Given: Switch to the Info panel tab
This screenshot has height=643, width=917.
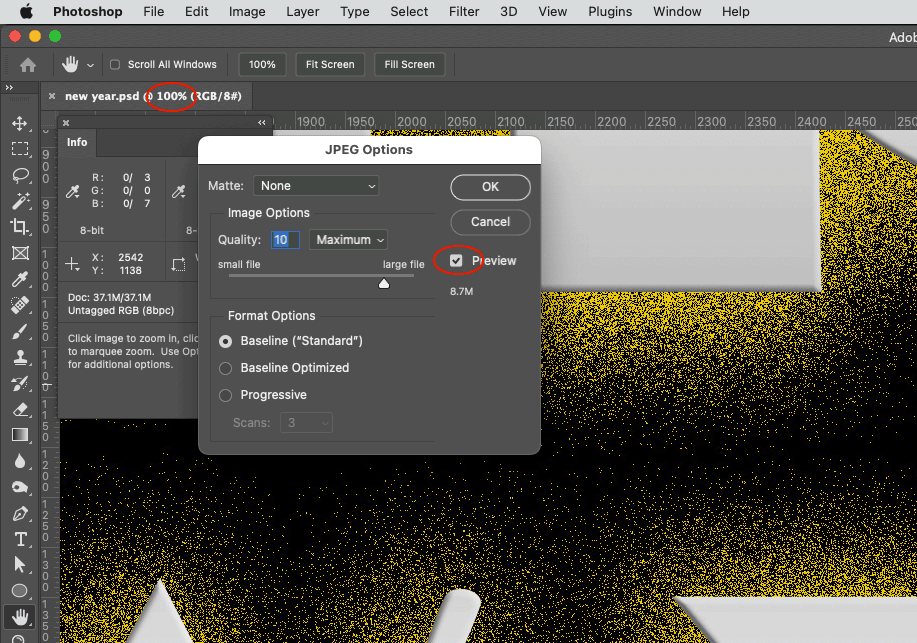Looking at the screenshot, I should pos(77,143).
